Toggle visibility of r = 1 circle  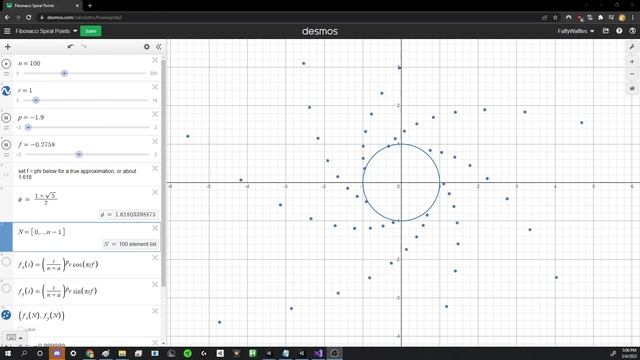(x=6, y=91)
